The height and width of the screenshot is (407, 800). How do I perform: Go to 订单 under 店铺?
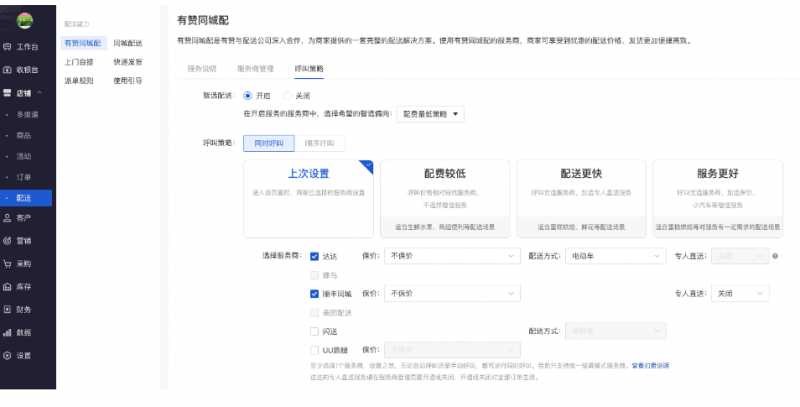coord(24,177)
